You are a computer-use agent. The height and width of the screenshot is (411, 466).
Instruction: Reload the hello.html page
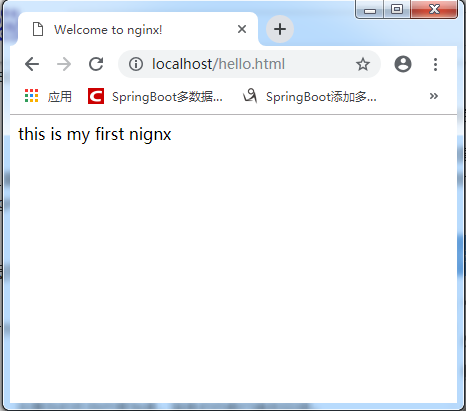tap(96, 64)
